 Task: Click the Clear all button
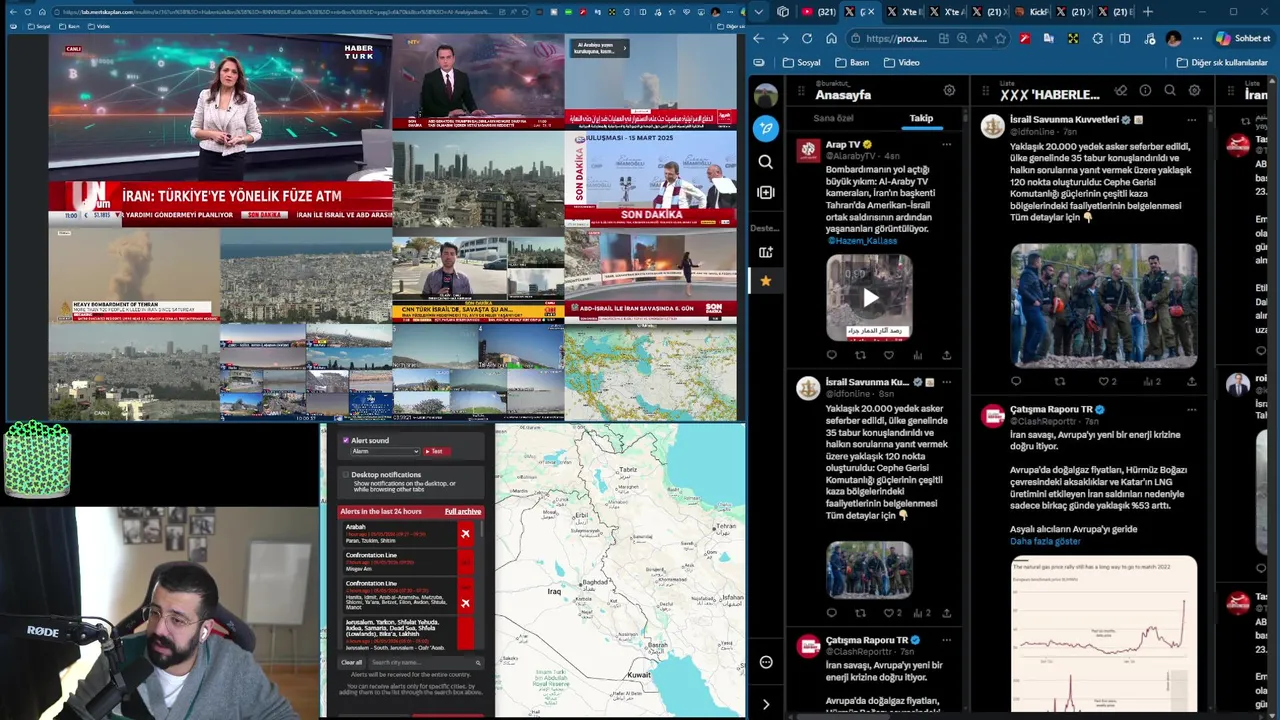point(352,662)
